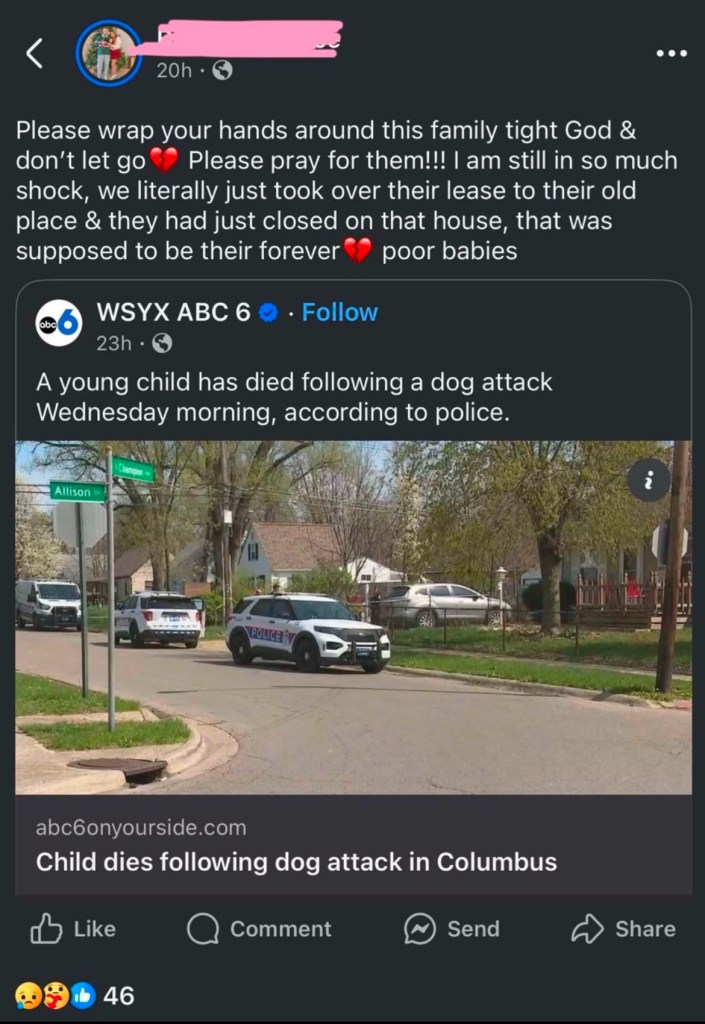Share the post
The height and width of the screenshot is (1024, 705).
click(623, 929)
